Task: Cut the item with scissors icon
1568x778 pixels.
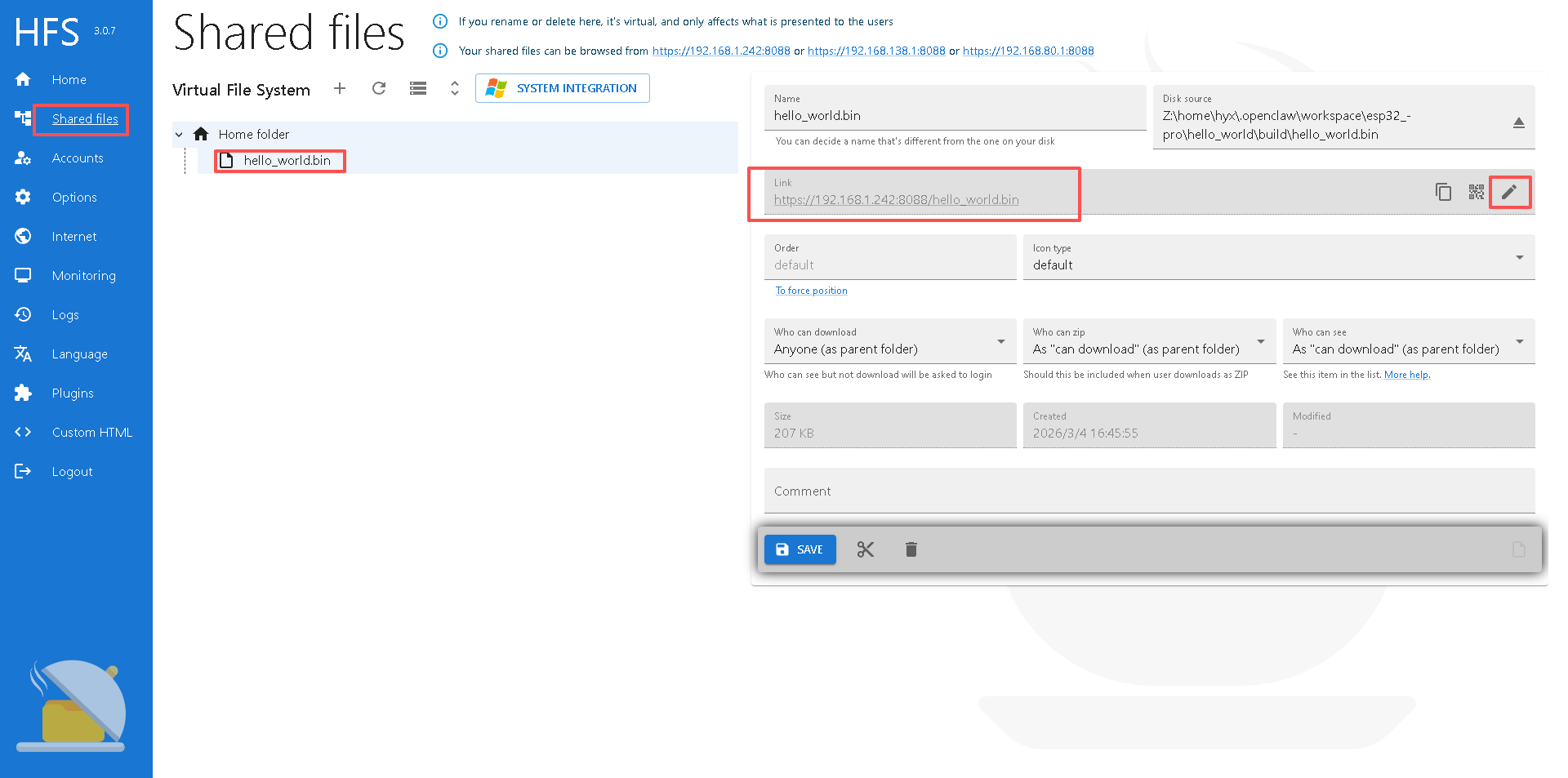Action: [x=866, y=549]
